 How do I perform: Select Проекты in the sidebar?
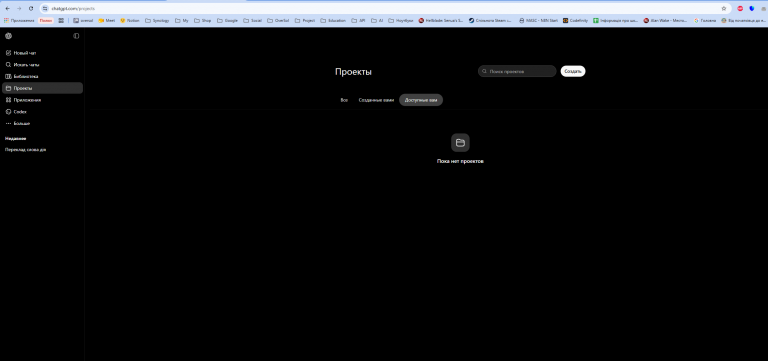[42, 88]
